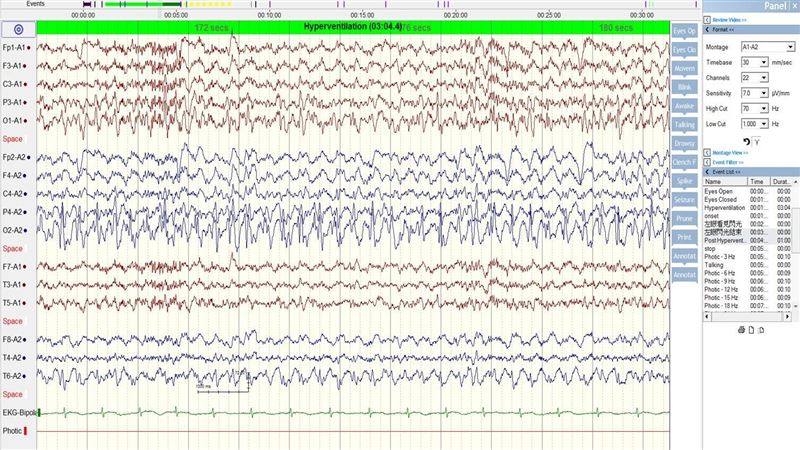Click the Print marker button
Viewport: 800px width, 450px height.
click(684, 237)
